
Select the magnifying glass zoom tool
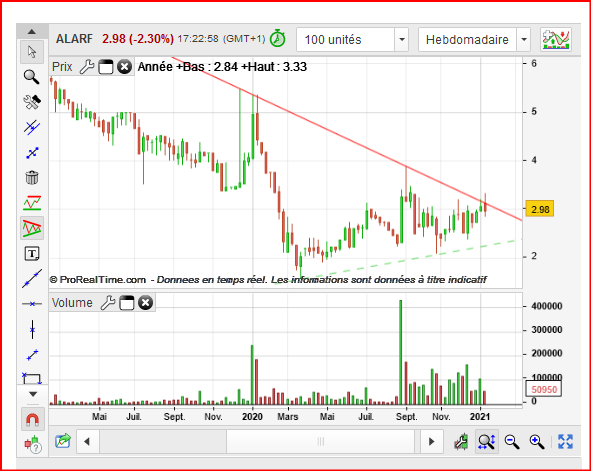pyautogui.click(x=32, y=76)
